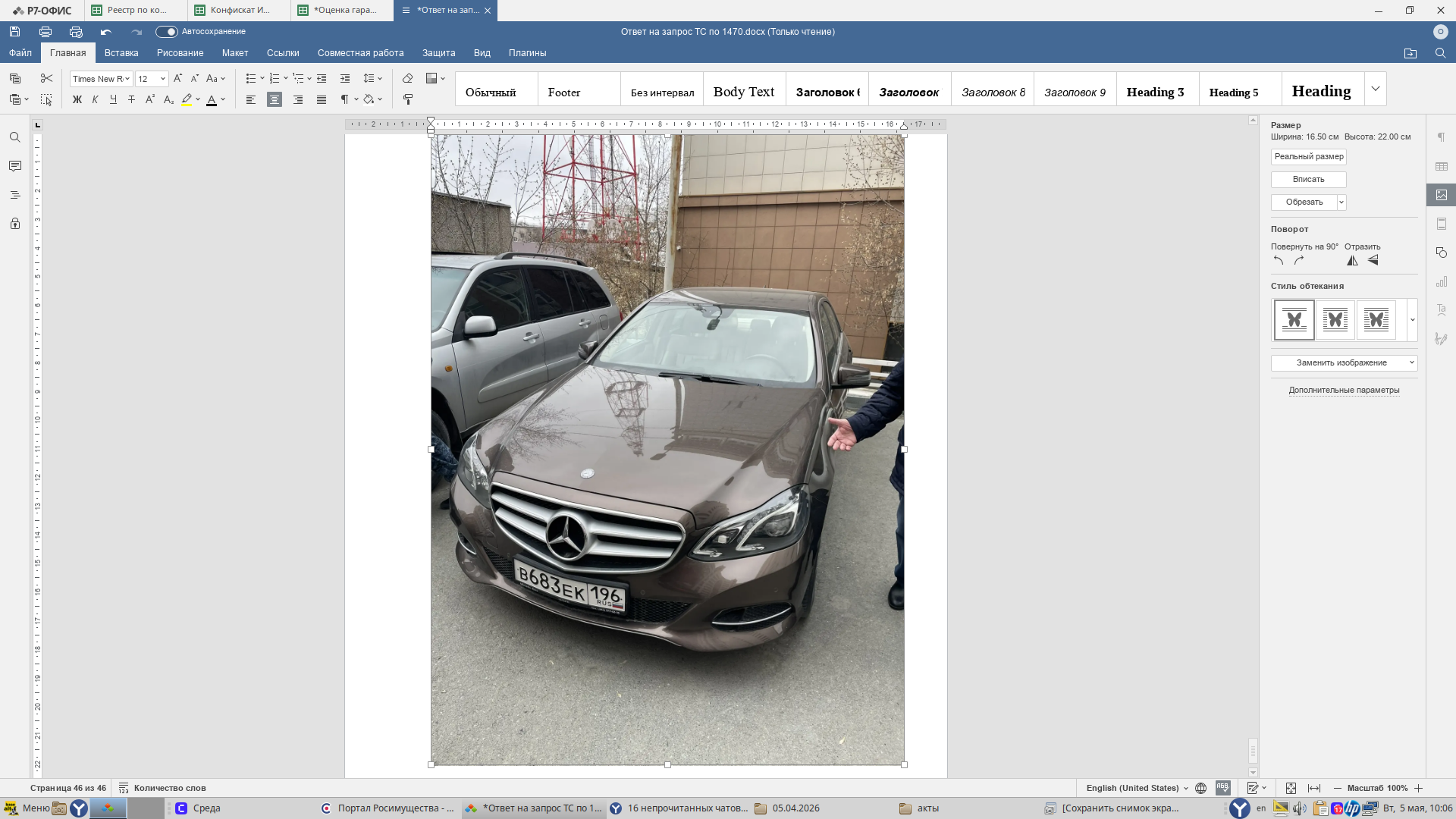1456x819 pixels.
Task: Increase font size with A-up icon
Action: 177,78
